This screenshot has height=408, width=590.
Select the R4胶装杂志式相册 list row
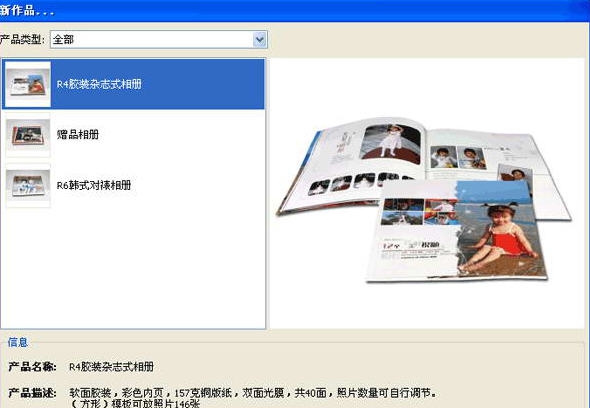click(134, 84)
